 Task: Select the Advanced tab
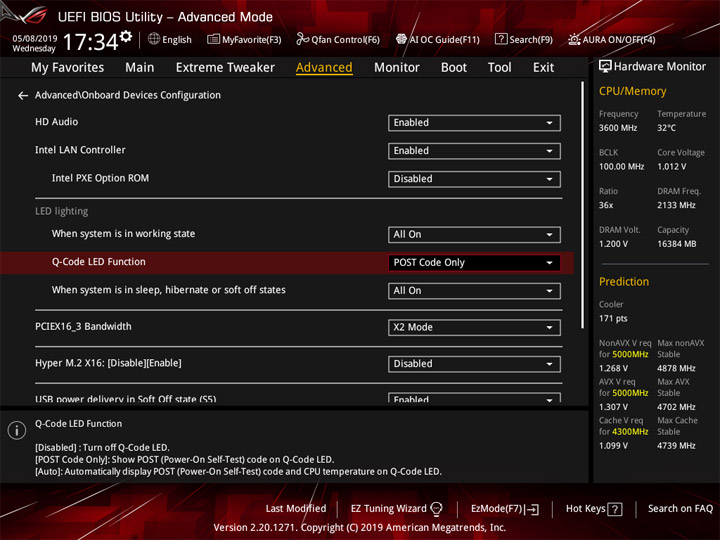click(324, 68)
